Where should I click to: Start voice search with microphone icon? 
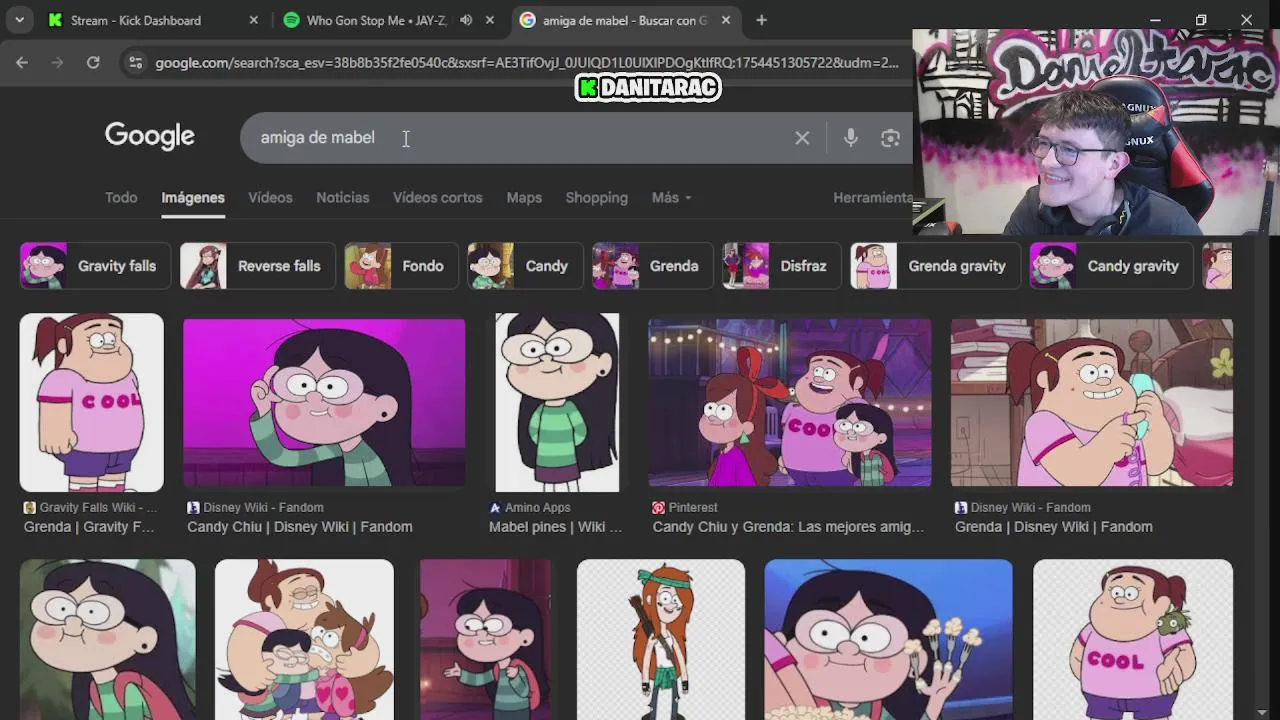850,138
